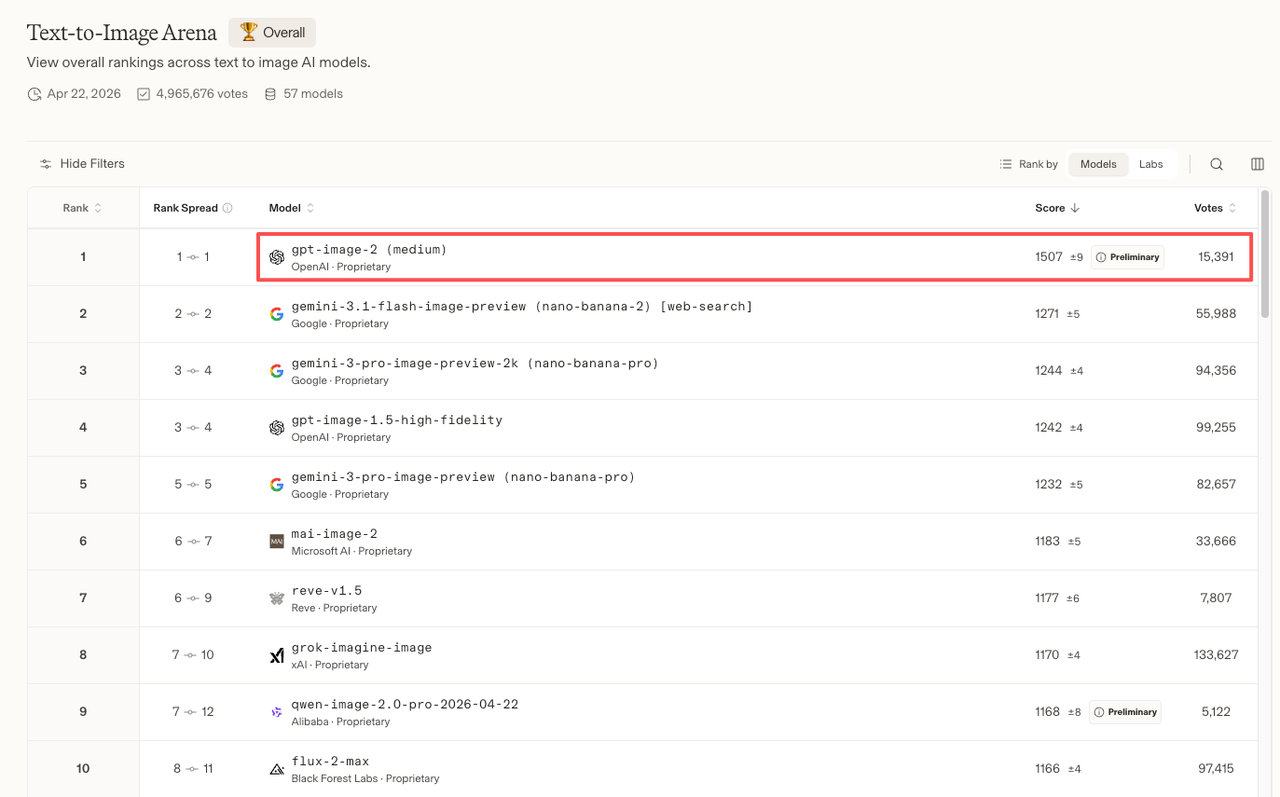Open the Overall category badge
Screen dimensions: 1280x797
click(272, 32)
